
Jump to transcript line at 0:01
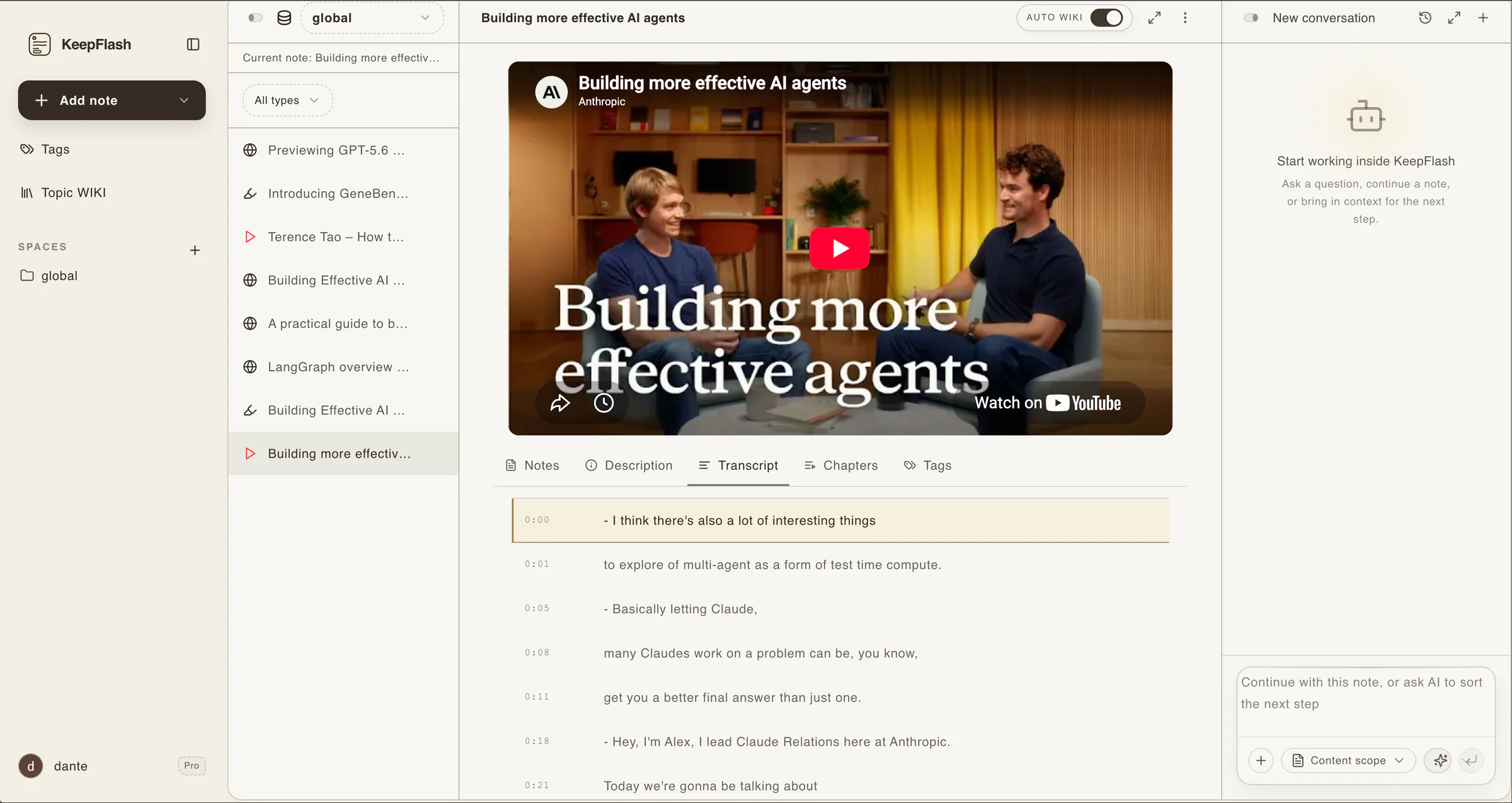tap(840, 565)
